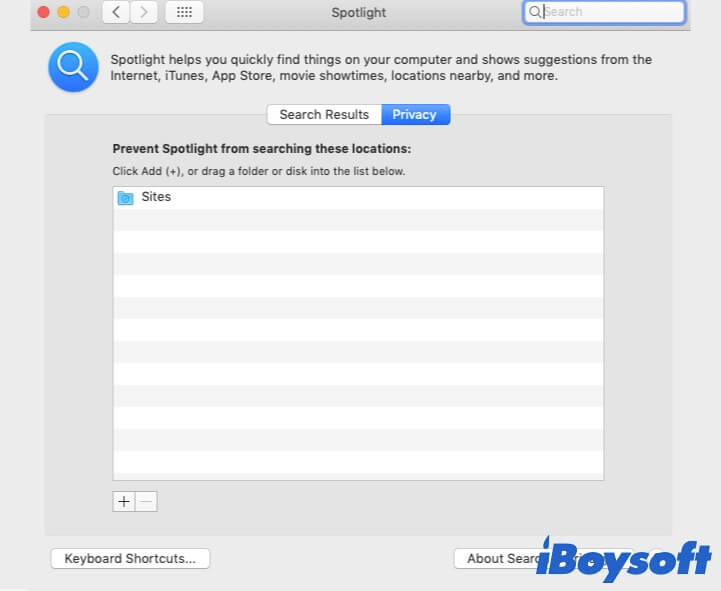
Task: Minimize the window with the yellow button
Action: [x=63, y=12]
